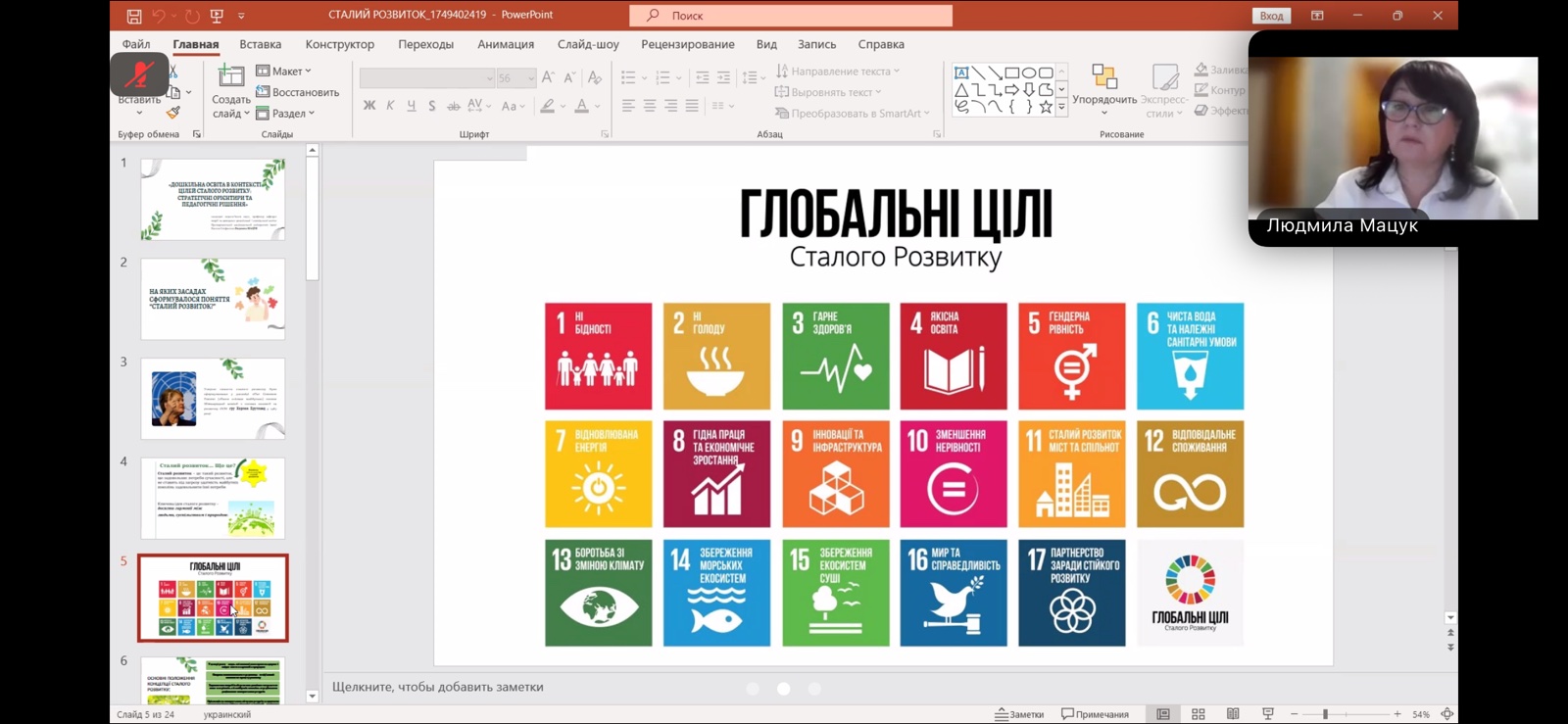1568x724 pixels.
Task: Switch to the Анимация tab
Action: 506,44
